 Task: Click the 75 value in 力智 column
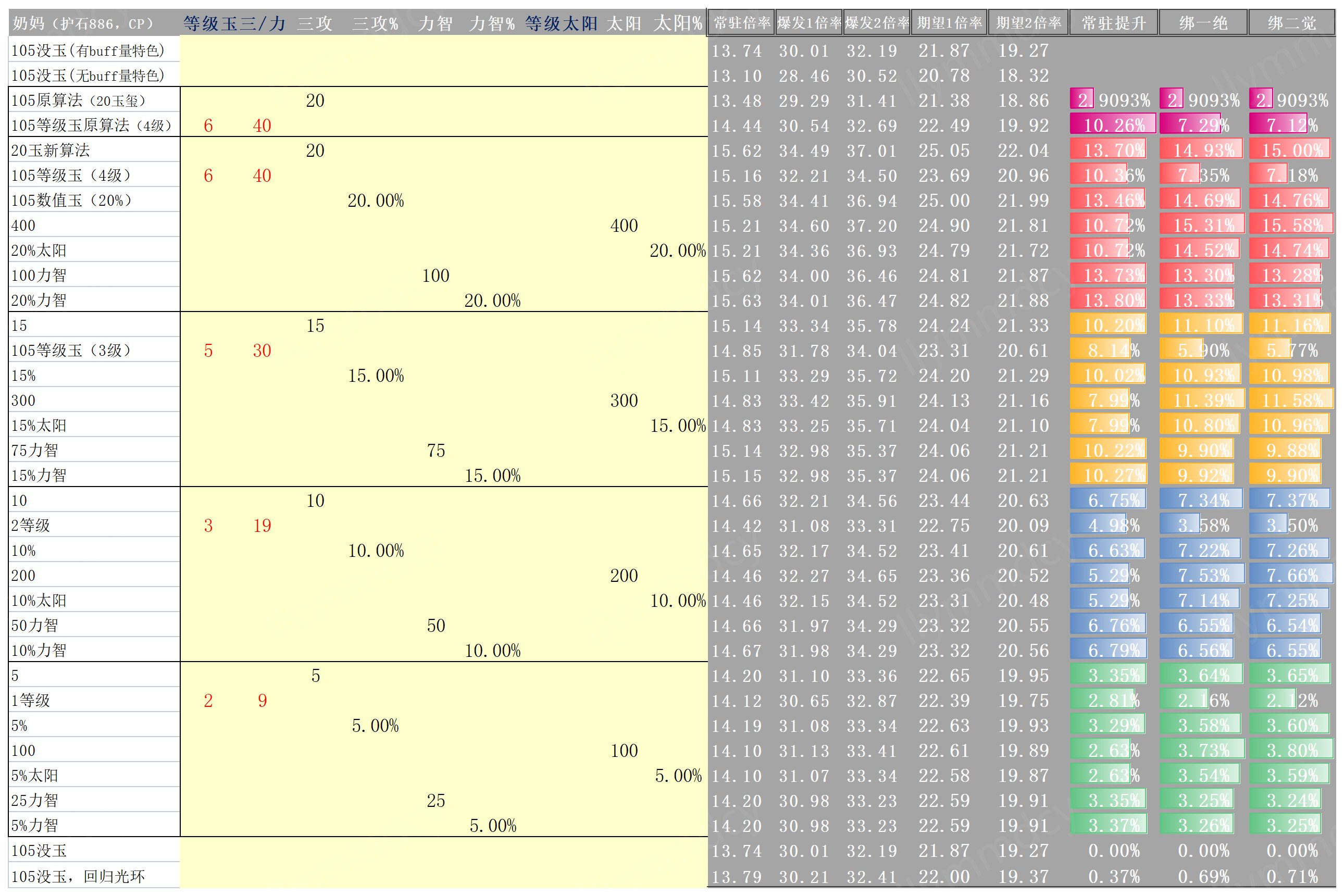436,450
